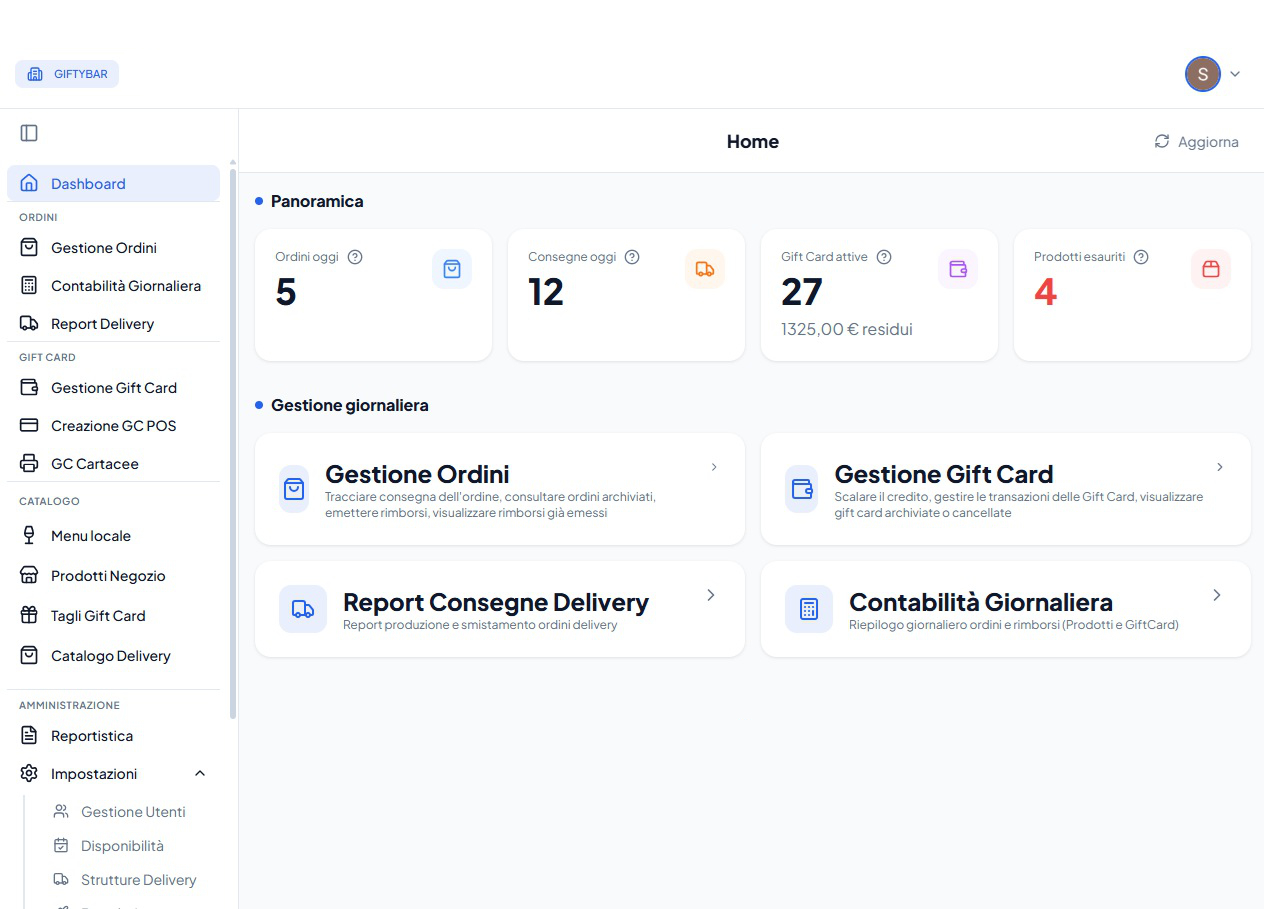Open Gestione Gift Card from the sidebar
The height and width of the screenshot is (909, 1264).
tap(113, 387)
